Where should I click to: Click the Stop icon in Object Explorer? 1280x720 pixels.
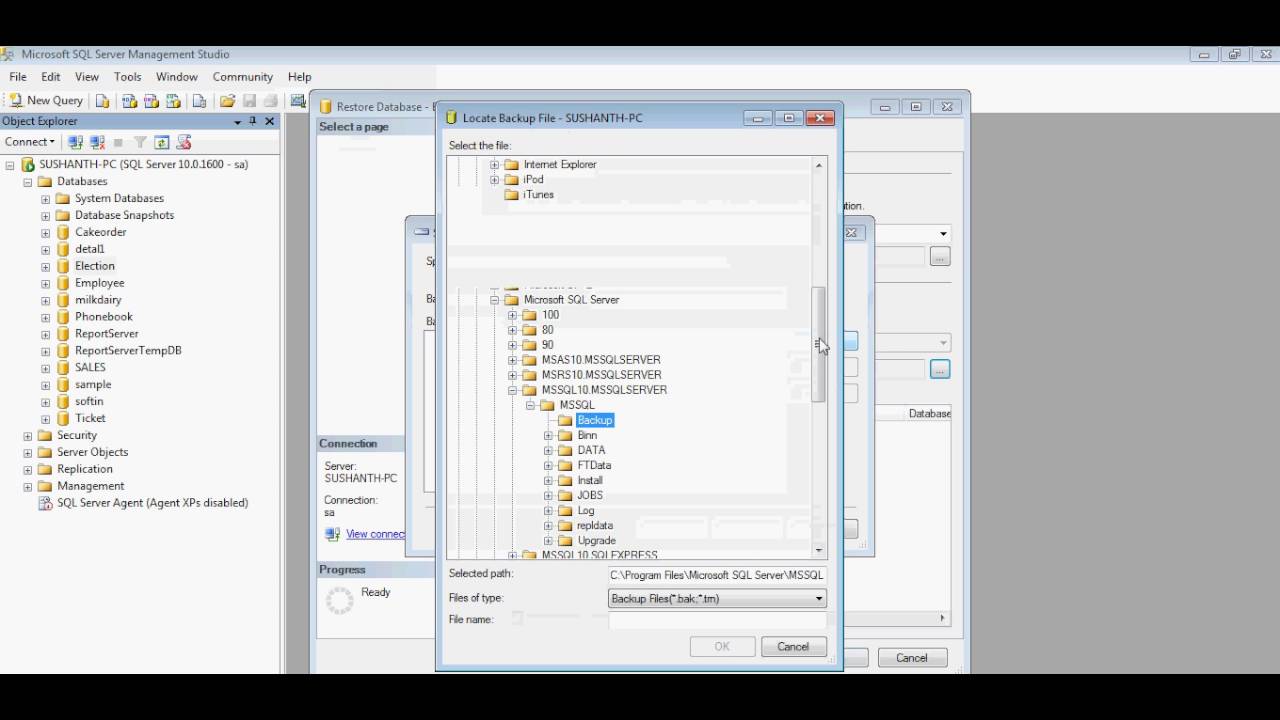click(118, 142)
